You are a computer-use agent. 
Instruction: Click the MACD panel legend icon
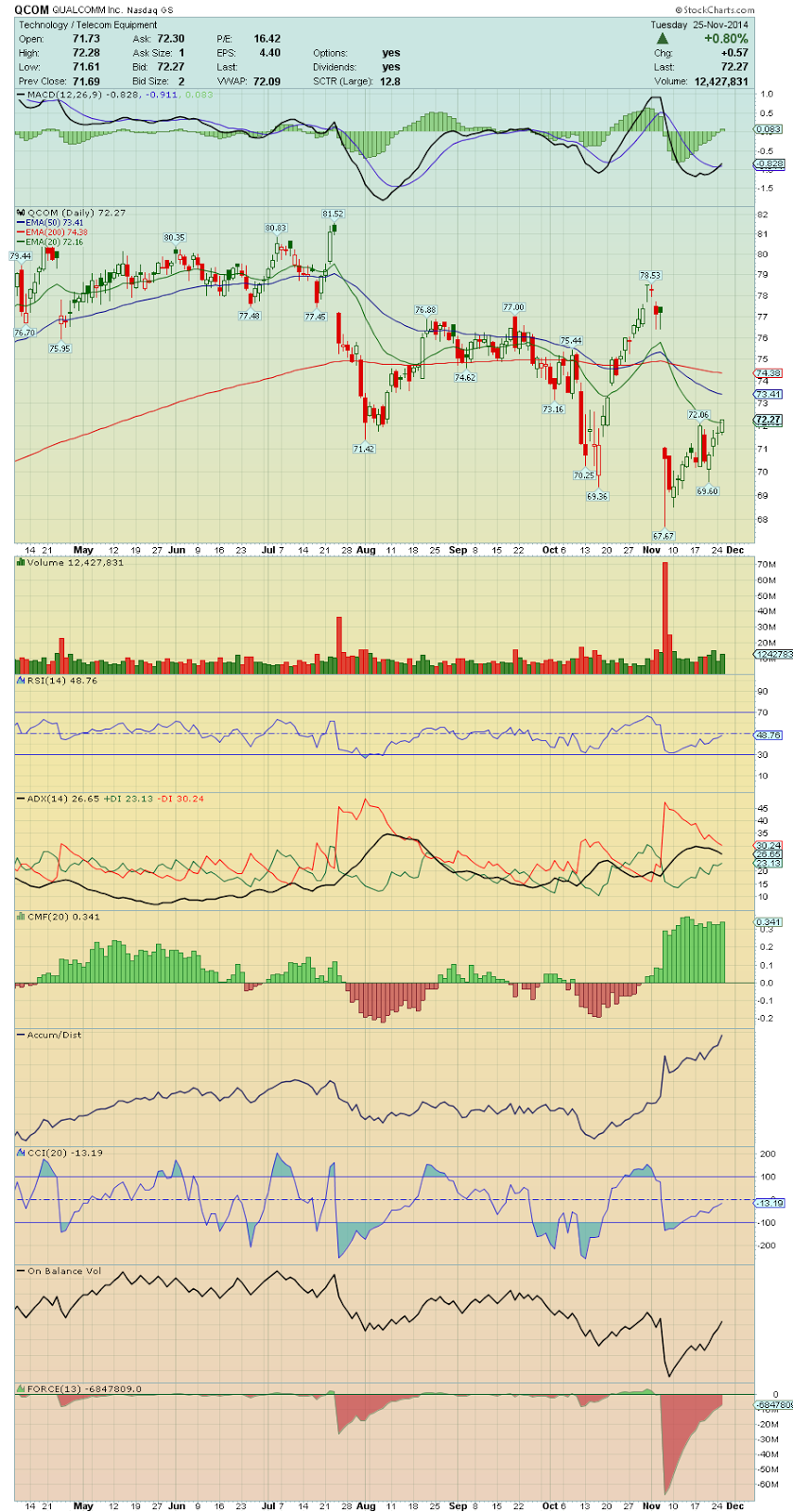tap(21, 95)
